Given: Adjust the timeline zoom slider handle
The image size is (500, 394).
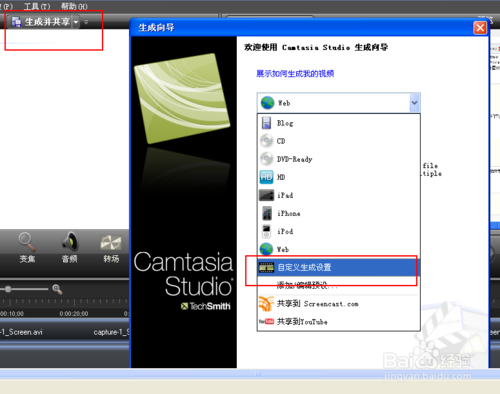Looking at the screenshot, I should tap(8, 289).
